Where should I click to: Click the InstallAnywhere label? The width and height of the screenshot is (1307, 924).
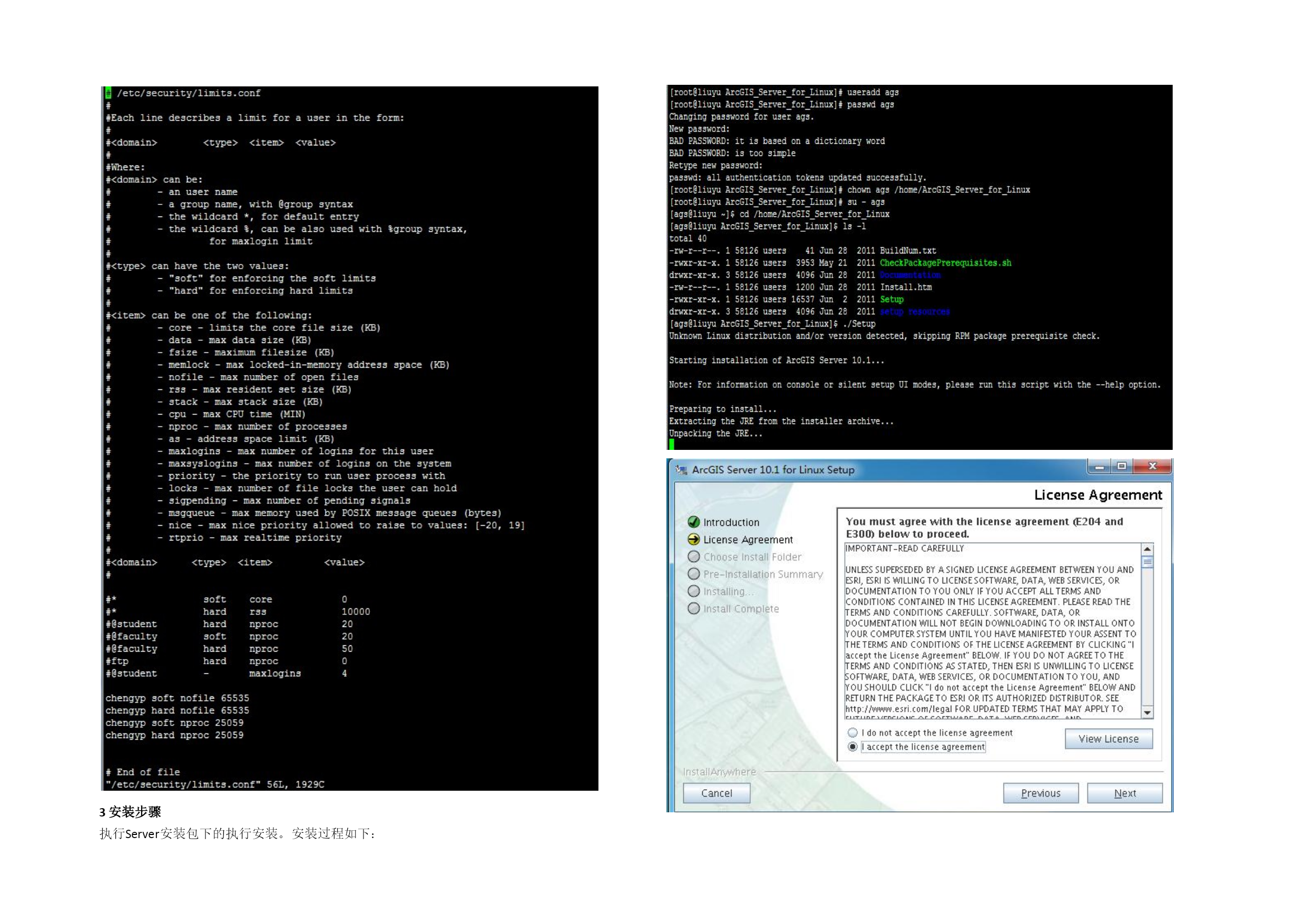(x=719, y=772)
